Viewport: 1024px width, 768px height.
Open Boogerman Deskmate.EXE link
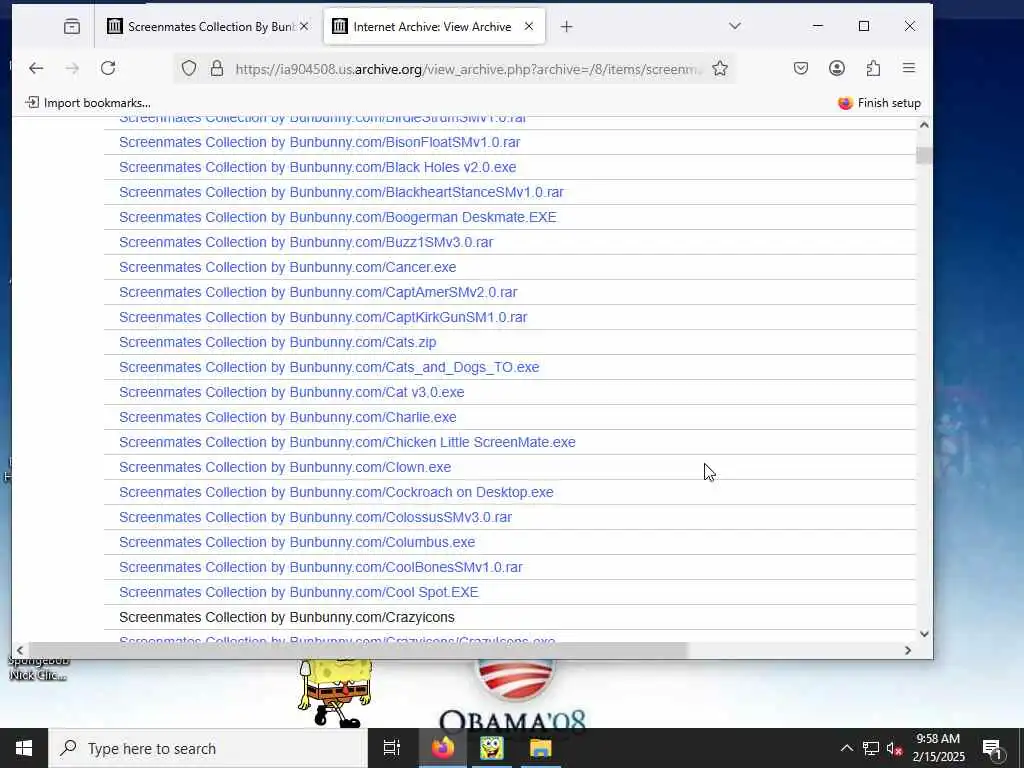pyautogui.click(x=338, y=217)
